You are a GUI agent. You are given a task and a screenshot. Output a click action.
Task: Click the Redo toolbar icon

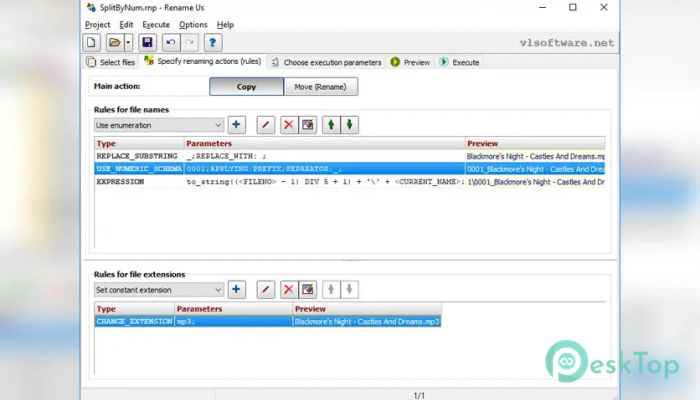click(189, 43)
